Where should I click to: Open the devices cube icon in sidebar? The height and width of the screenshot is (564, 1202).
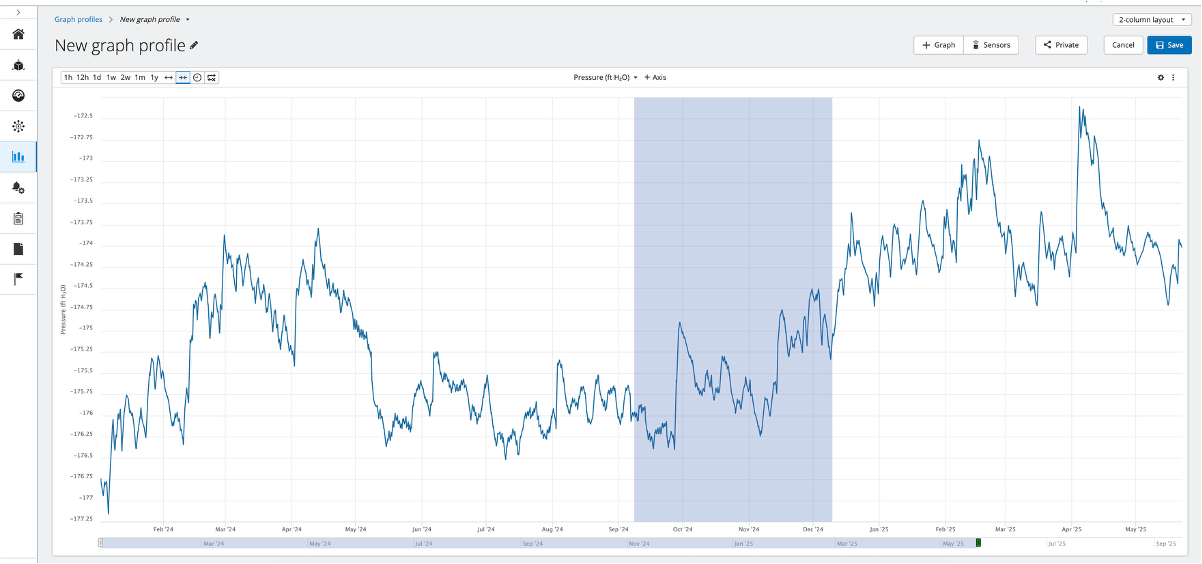pos(18,65)
